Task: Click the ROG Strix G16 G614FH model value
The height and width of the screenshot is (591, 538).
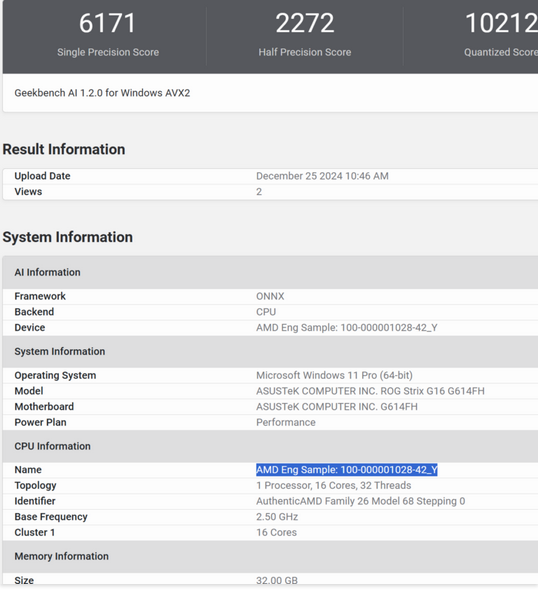Action: 370,391
